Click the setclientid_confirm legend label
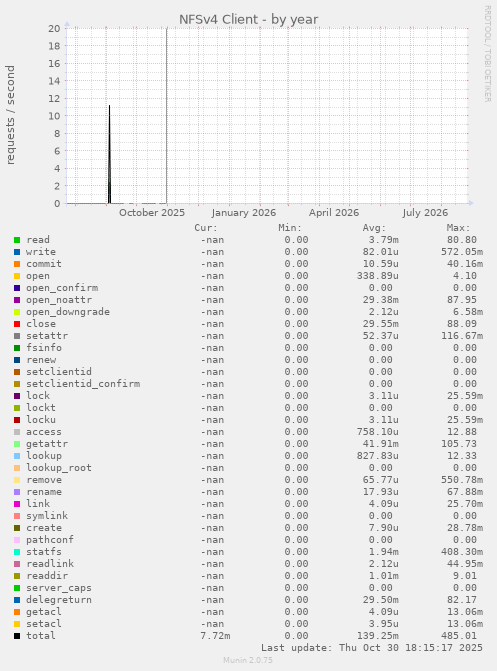497x671 pixels. click(x=83, y=384)
